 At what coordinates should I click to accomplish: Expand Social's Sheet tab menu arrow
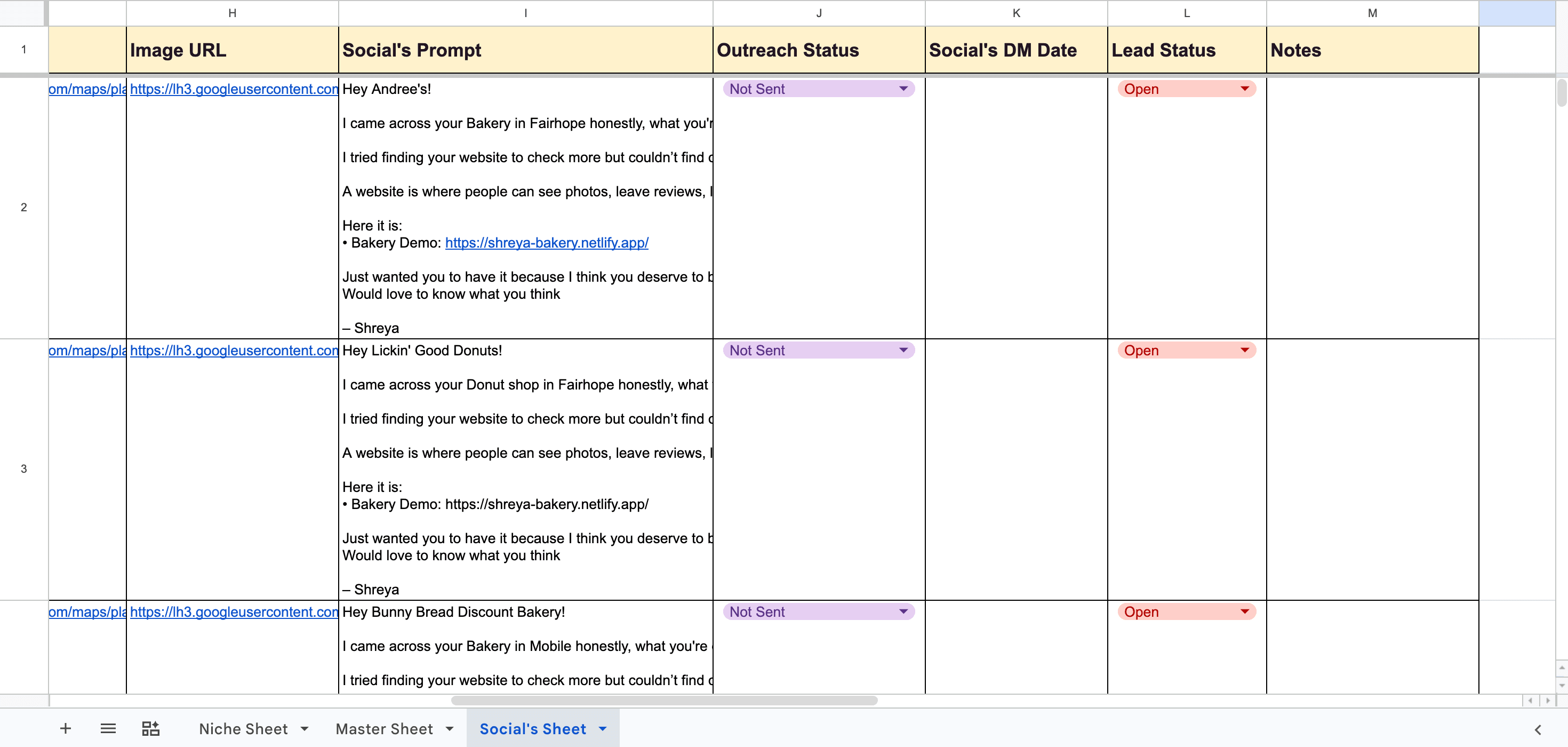tap(603, 729)
